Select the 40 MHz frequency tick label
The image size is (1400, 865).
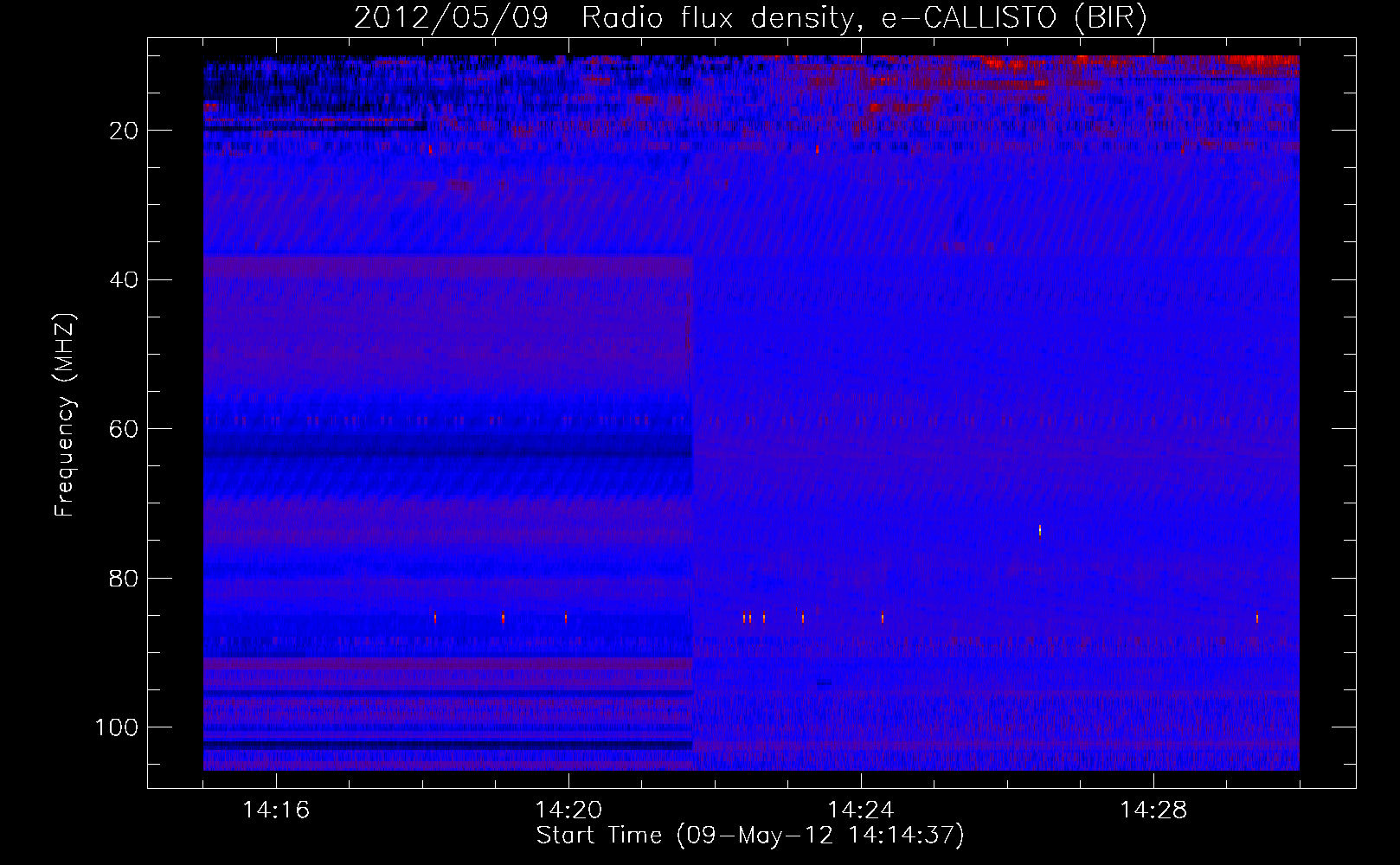[125, 280]
